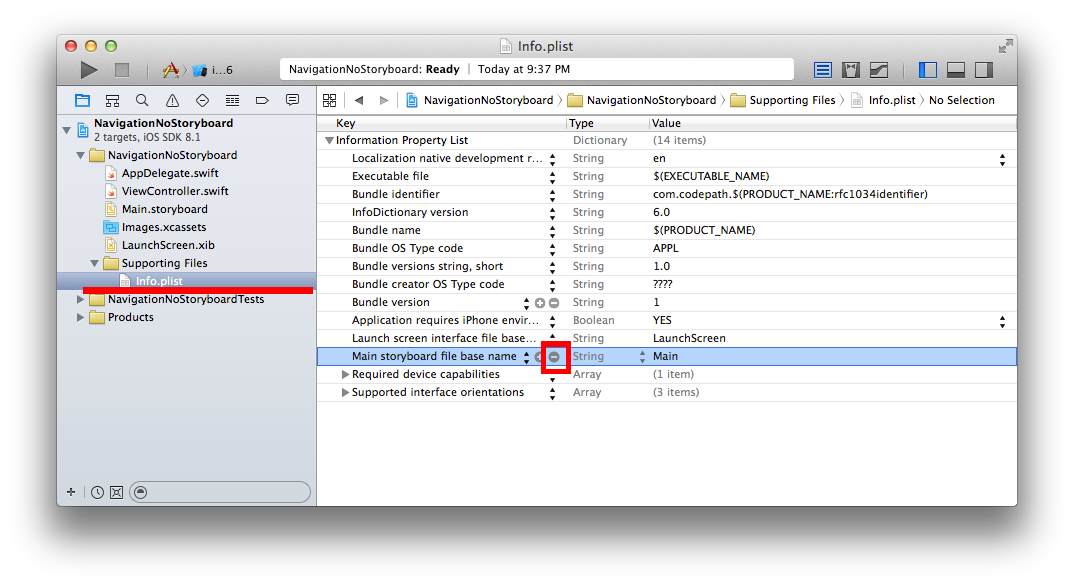Screen dimensions: 1074x585
Task: Show the Symbol navigator
Action: [x=112, y=101]
